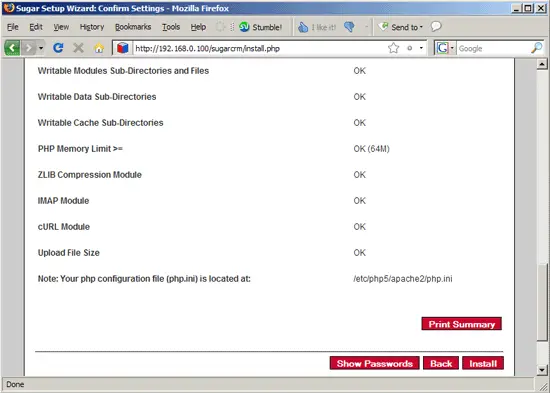The height and width of the screenshot is (393, 550).
Task: Click the Google search input box
Action: [493, 48]
